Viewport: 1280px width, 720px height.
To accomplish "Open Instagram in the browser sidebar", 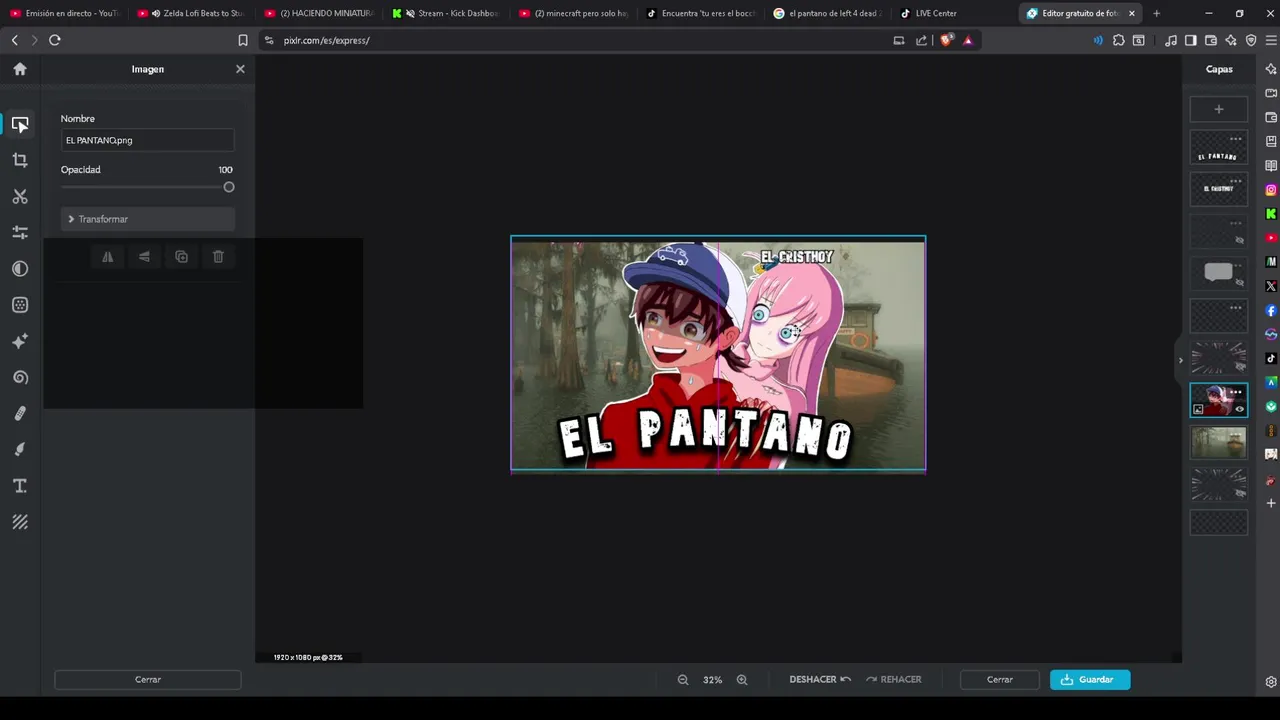I will coord(1271,190).
